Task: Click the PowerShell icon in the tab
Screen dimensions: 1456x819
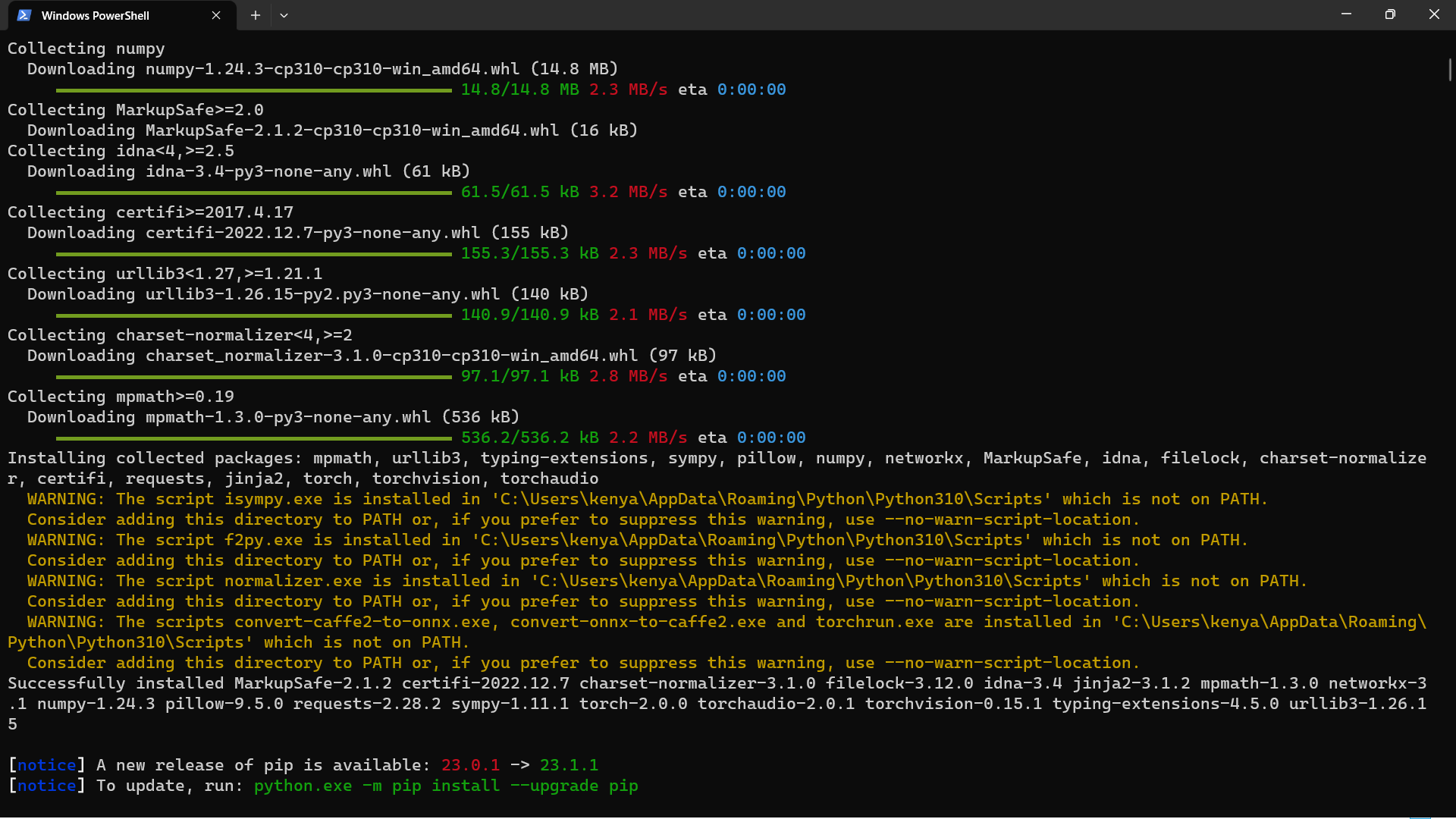Action: [24, 15]
